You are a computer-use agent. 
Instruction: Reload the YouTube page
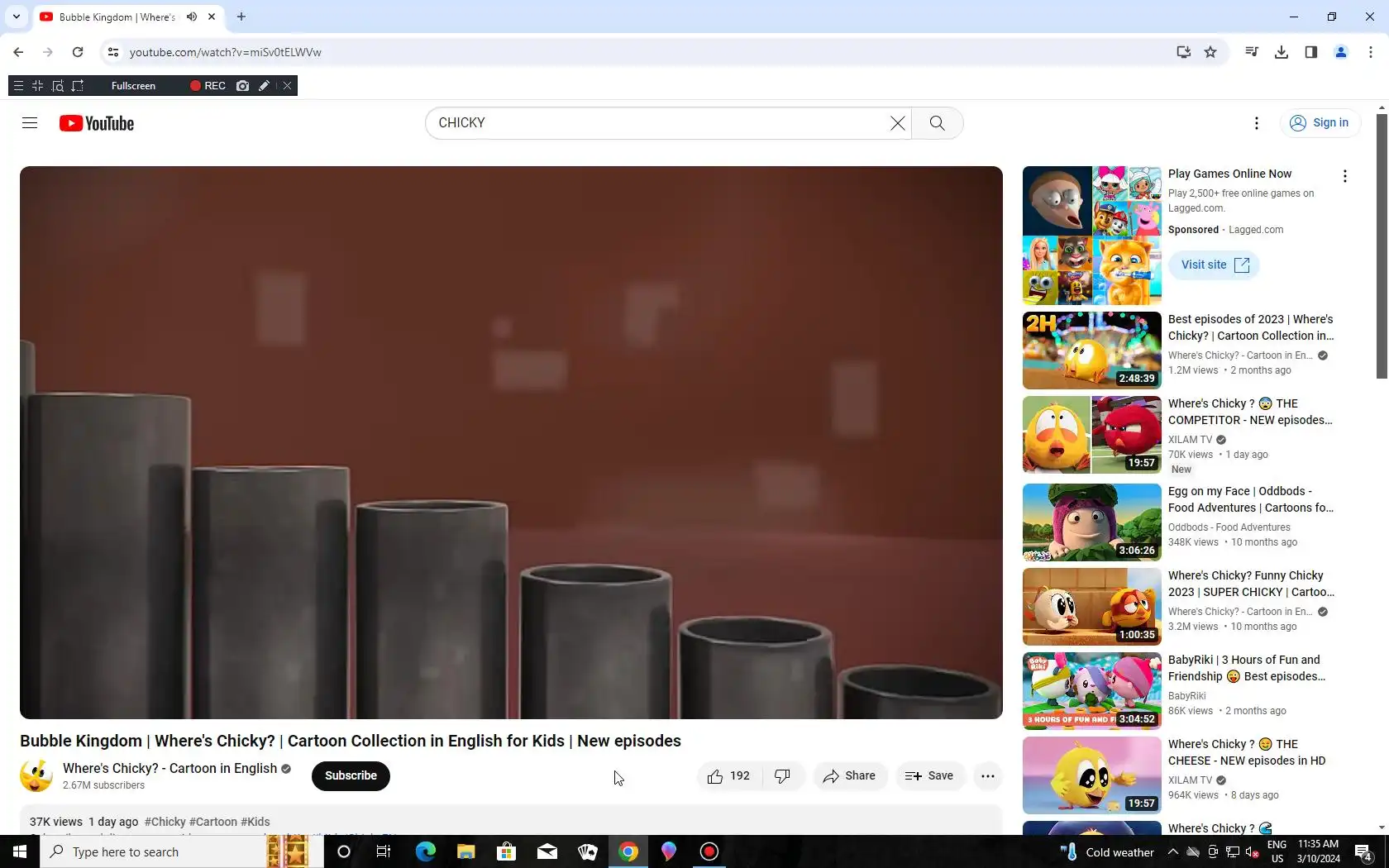(78, 52)
